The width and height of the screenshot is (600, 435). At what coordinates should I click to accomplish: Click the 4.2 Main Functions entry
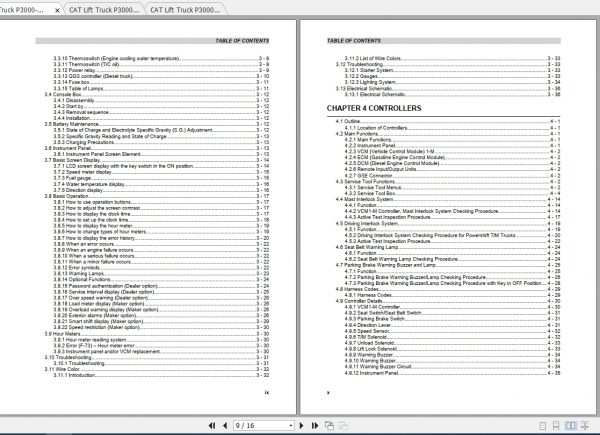pyautogui.click(x=448, y=134)
